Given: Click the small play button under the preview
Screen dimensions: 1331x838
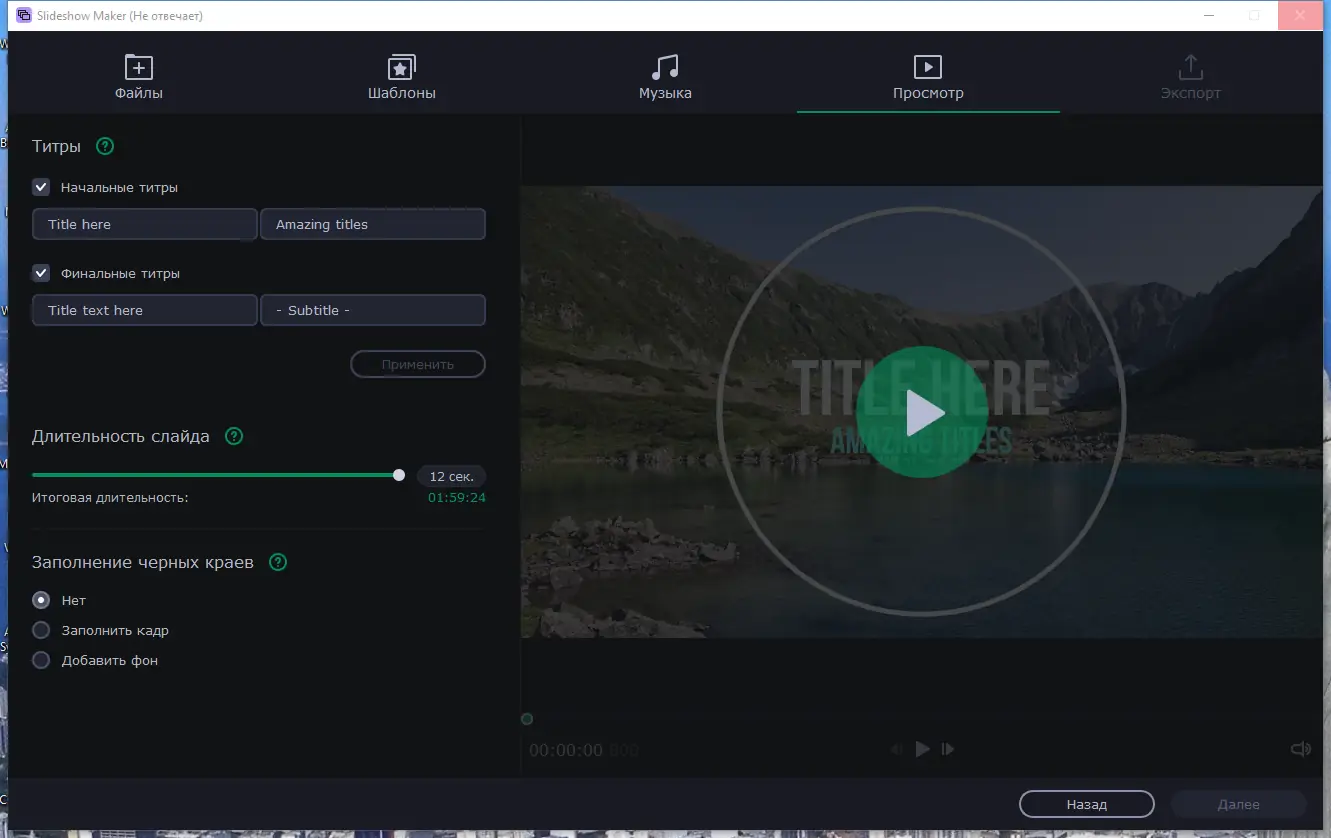Looking at the screenshot, I should click(x=922, y=749).
